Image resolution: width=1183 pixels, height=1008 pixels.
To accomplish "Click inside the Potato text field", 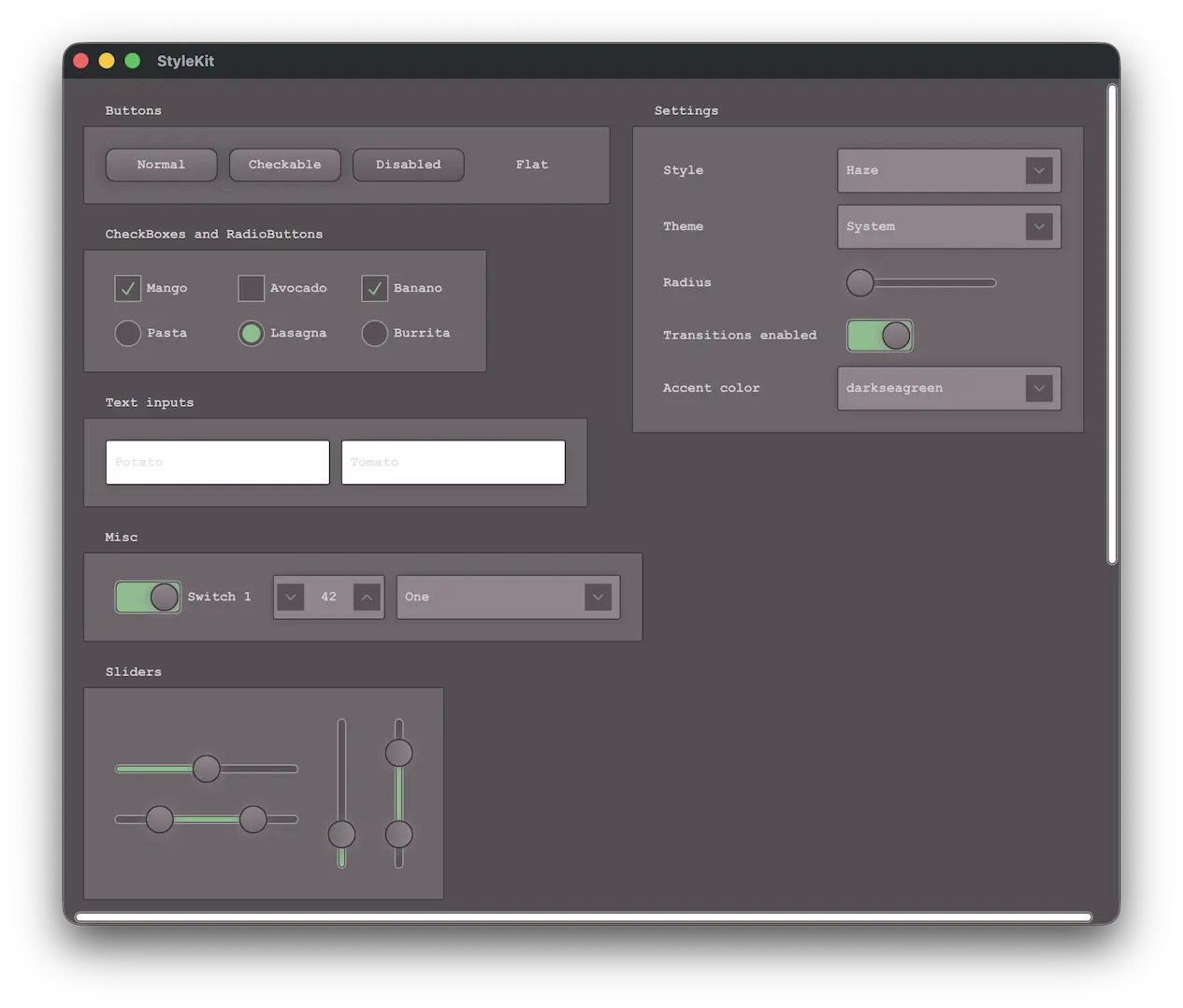I will (x=217, y=461).
